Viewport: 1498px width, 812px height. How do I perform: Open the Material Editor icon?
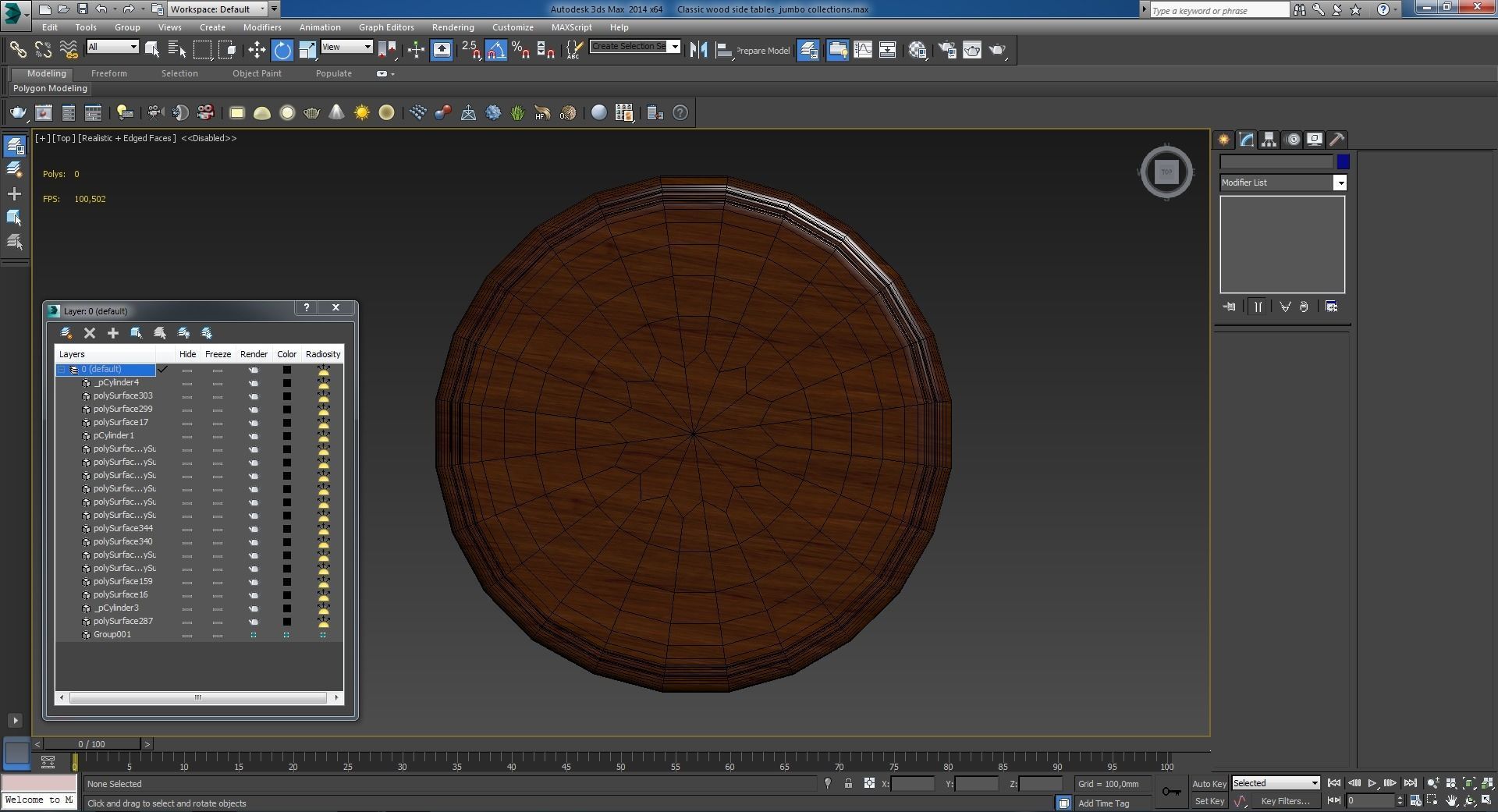(x=918, y=50)
